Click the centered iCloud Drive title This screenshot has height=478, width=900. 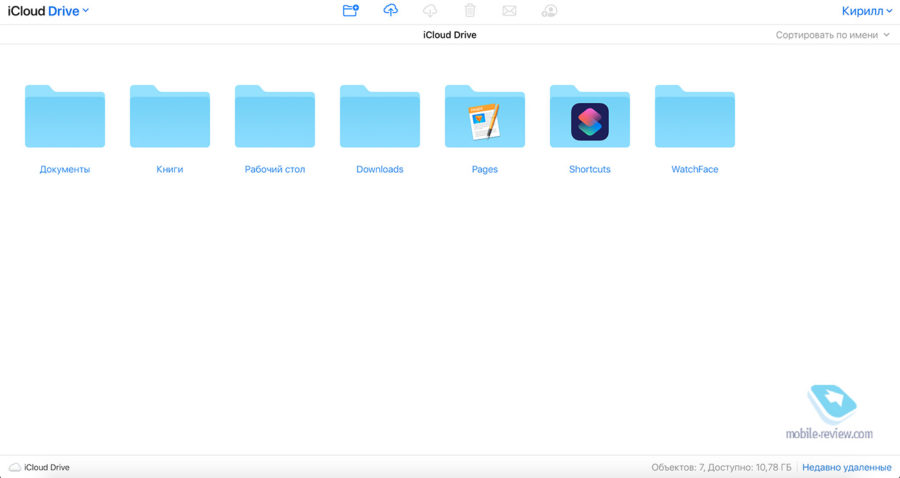(x=450, y=35)
